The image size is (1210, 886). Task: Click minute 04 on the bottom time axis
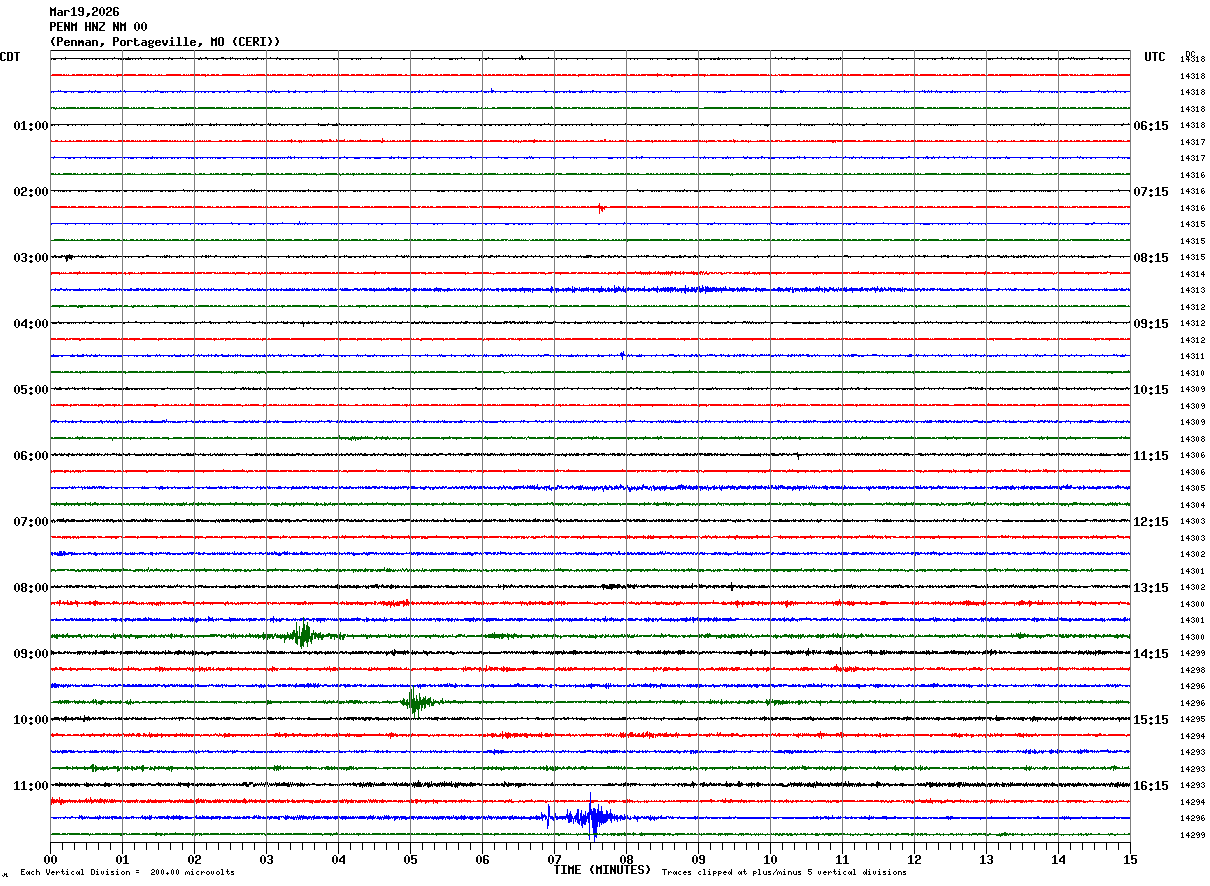click(338, 859)
